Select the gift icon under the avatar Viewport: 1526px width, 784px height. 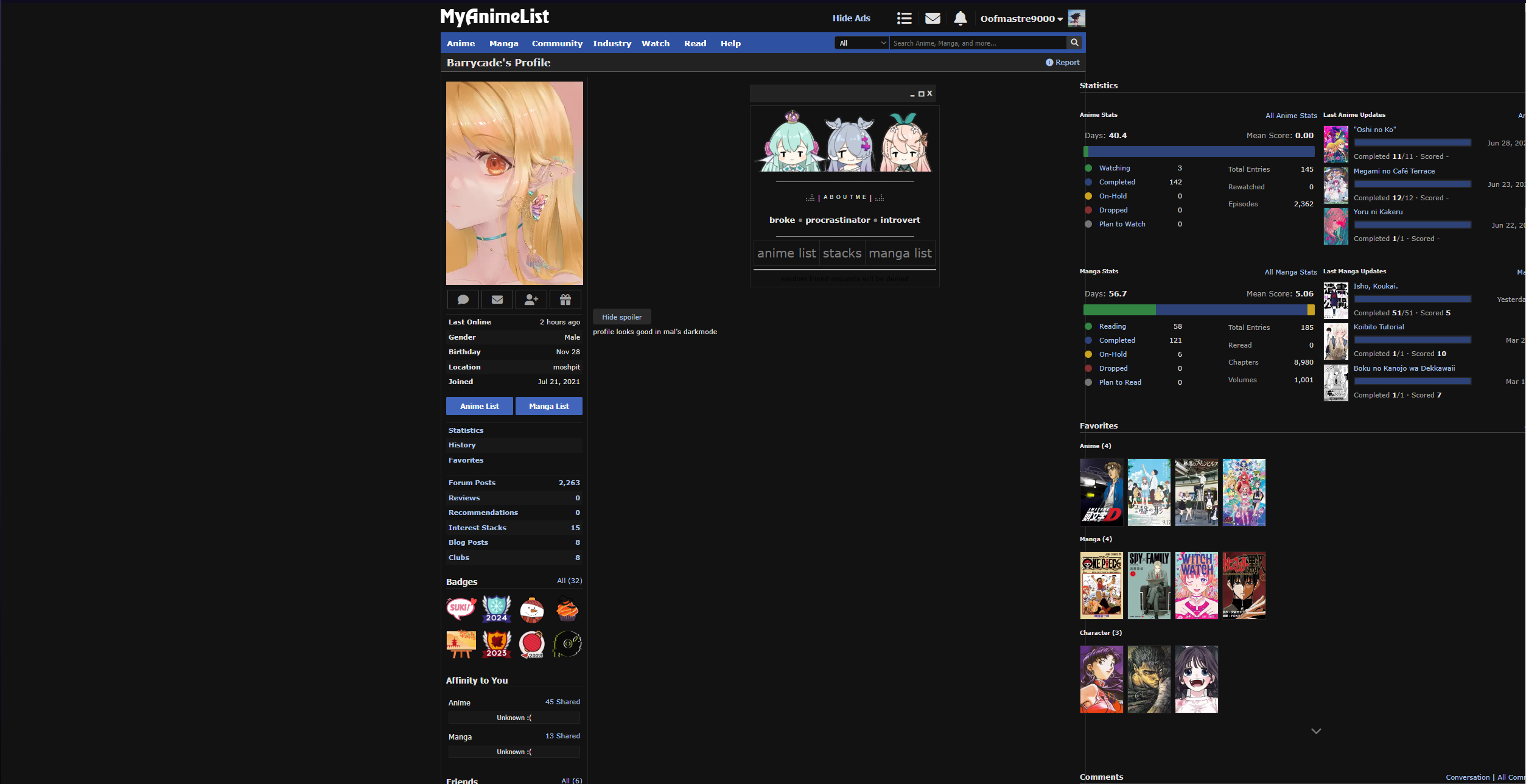click(x=565, y=299)
